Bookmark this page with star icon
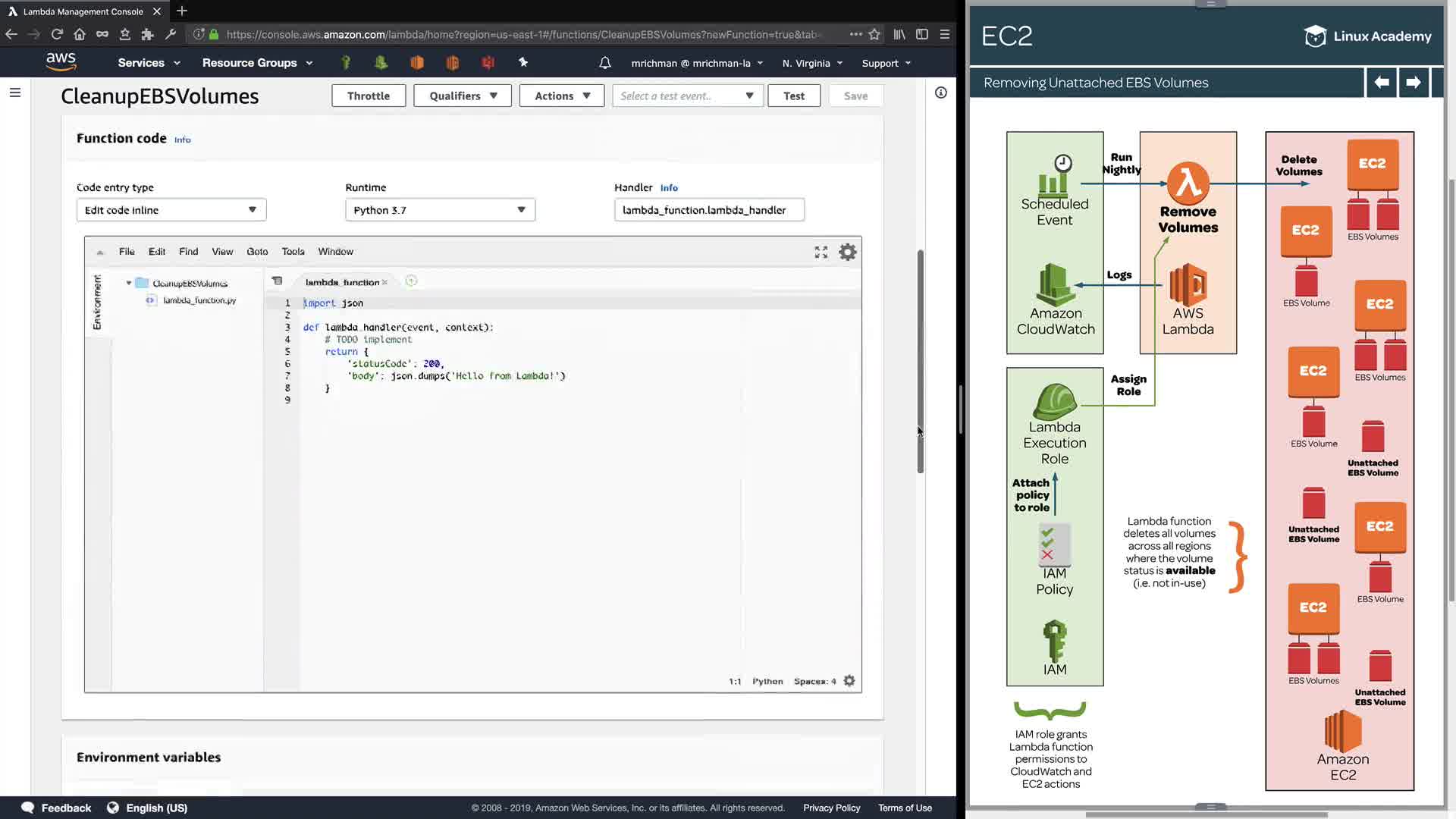 [874, 34]
